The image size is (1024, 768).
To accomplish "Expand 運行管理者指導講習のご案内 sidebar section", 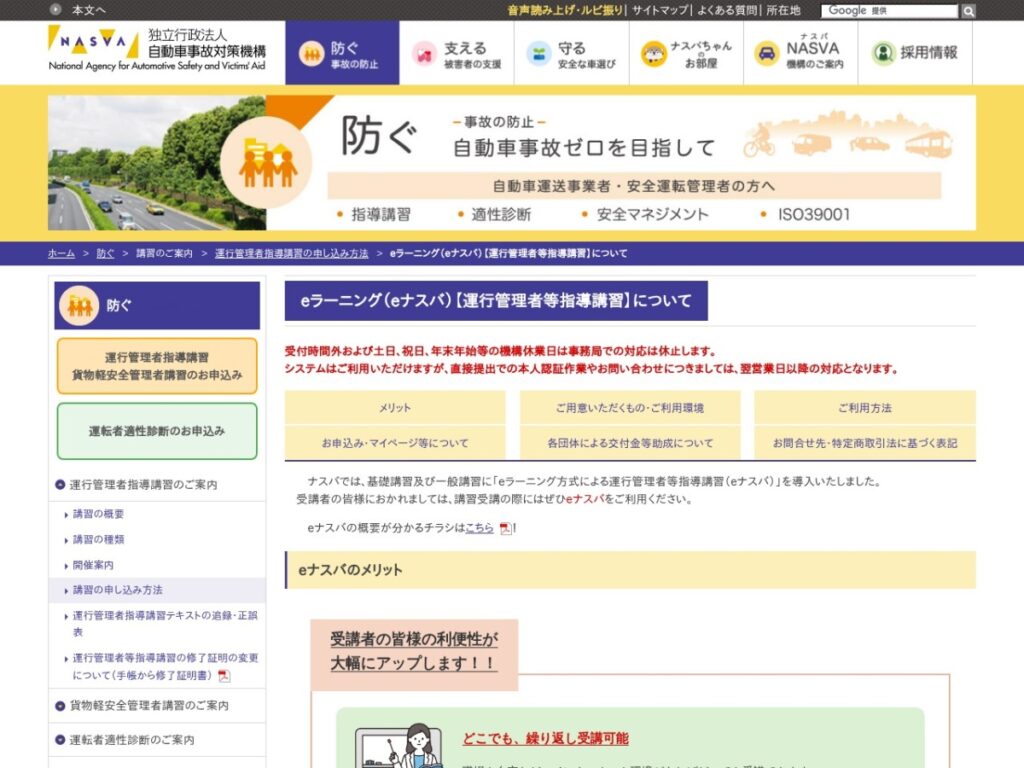I will pyautogui.click(x=143, y=485).
